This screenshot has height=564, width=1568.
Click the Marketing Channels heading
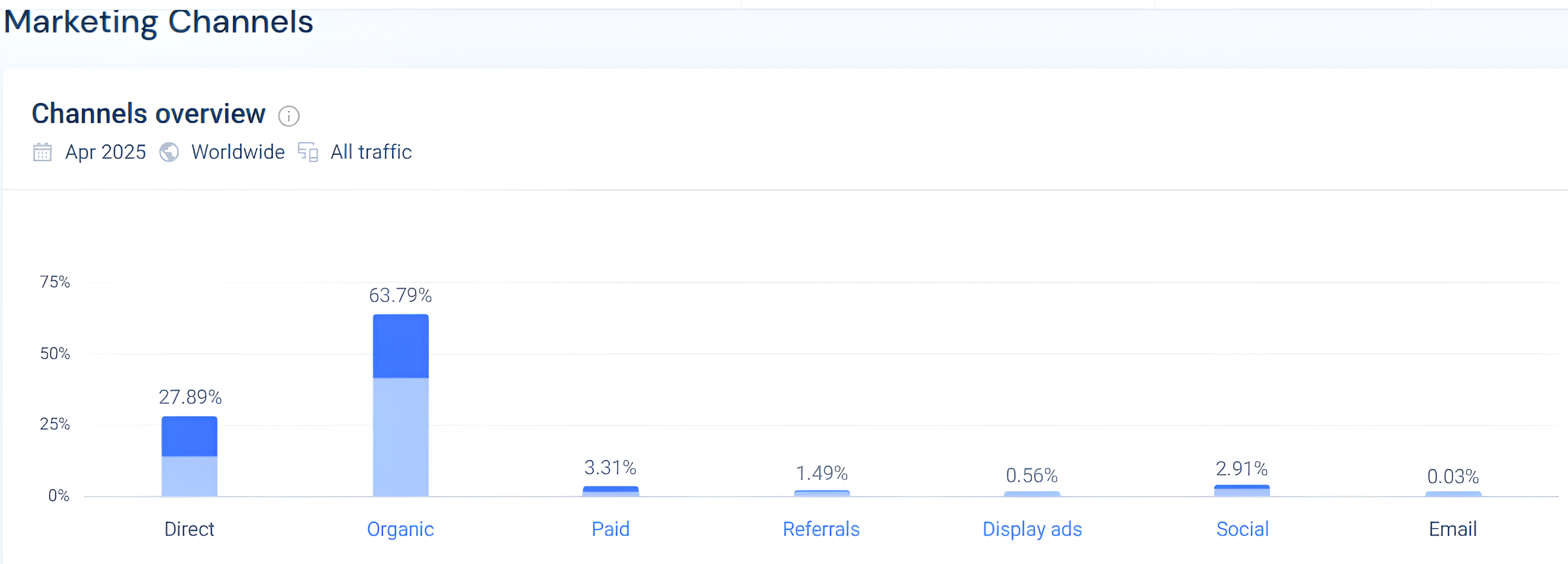(x=158, y=22)
